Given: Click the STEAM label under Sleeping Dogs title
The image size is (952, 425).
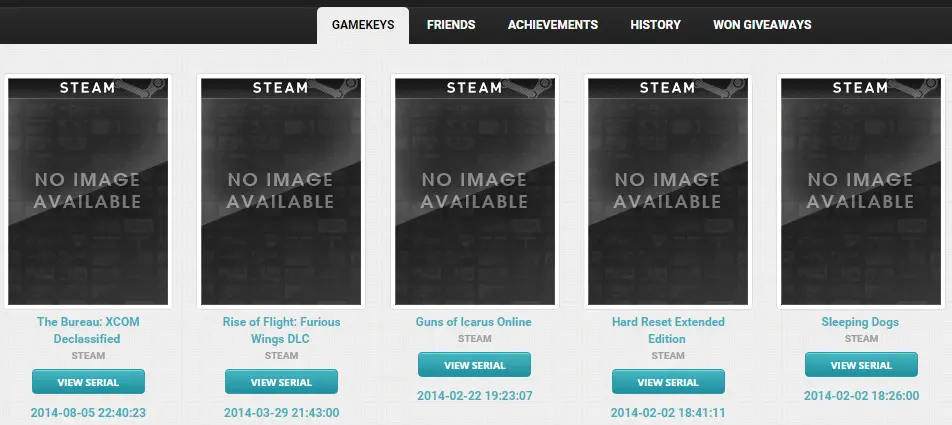Looking at the screenshot, I should coord(861,338).
